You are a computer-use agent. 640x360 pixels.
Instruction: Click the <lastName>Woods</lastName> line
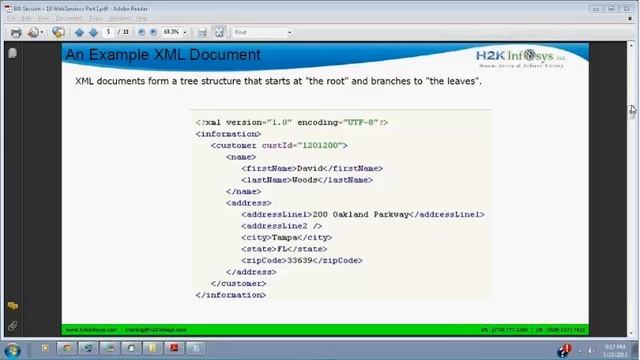tap(307, 180)
